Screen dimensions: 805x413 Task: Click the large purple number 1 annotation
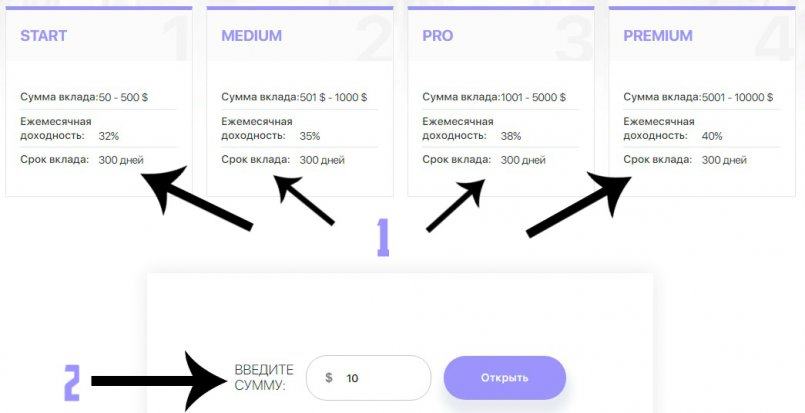383,237
